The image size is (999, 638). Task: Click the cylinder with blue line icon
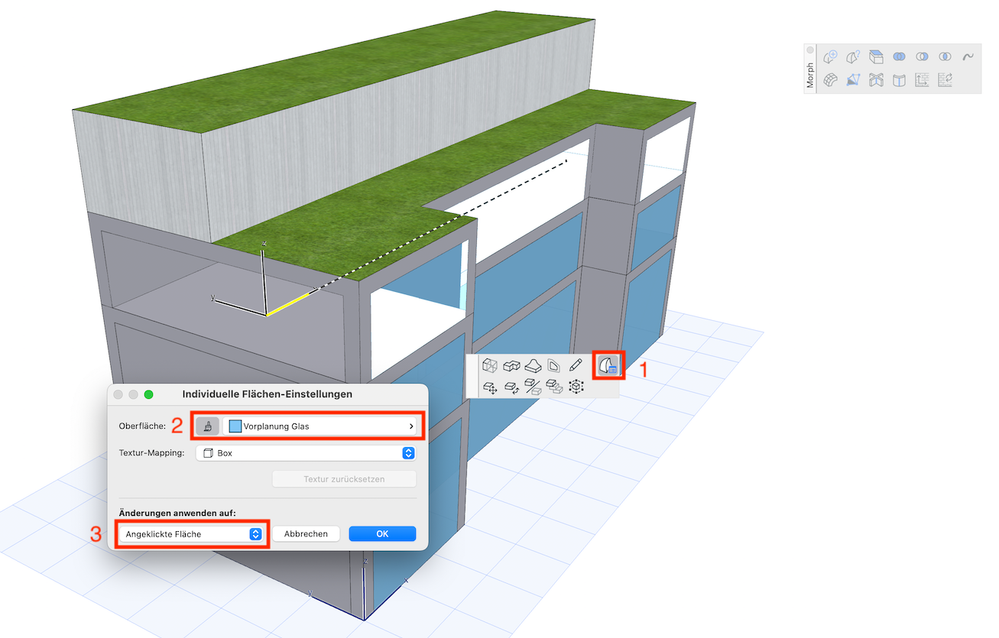tap(899, 80)
